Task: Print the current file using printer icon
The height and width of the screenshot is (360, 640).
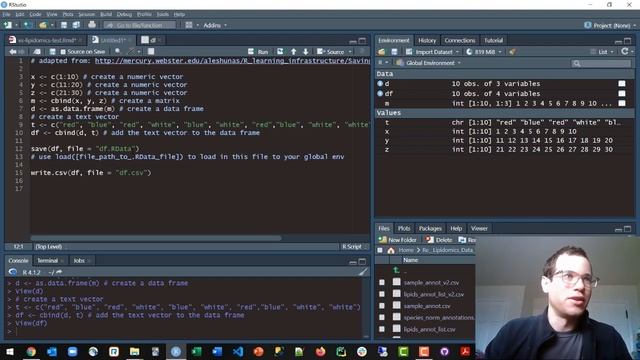Action: click(x=92, y=25)
